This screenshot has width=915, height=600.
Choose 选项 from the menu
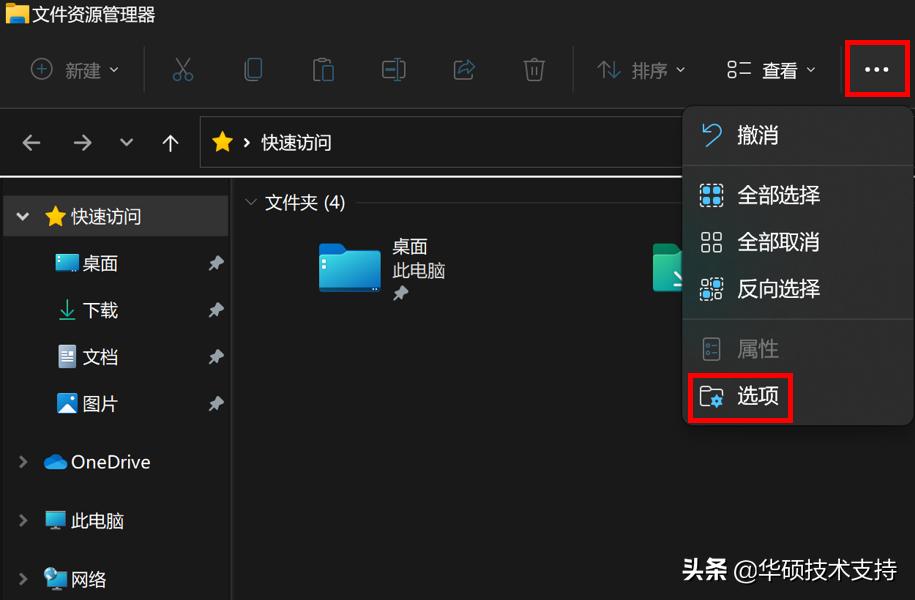coord(740,397)
